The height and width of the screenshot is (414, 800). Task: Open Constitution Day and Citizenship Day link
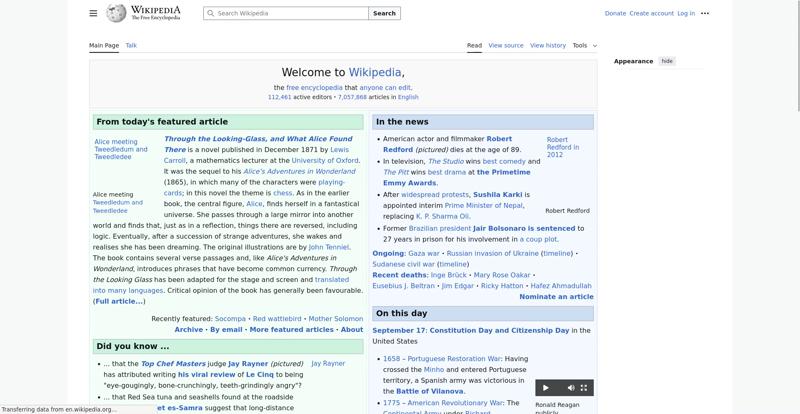pyautogui.click(x=499, y=330)
